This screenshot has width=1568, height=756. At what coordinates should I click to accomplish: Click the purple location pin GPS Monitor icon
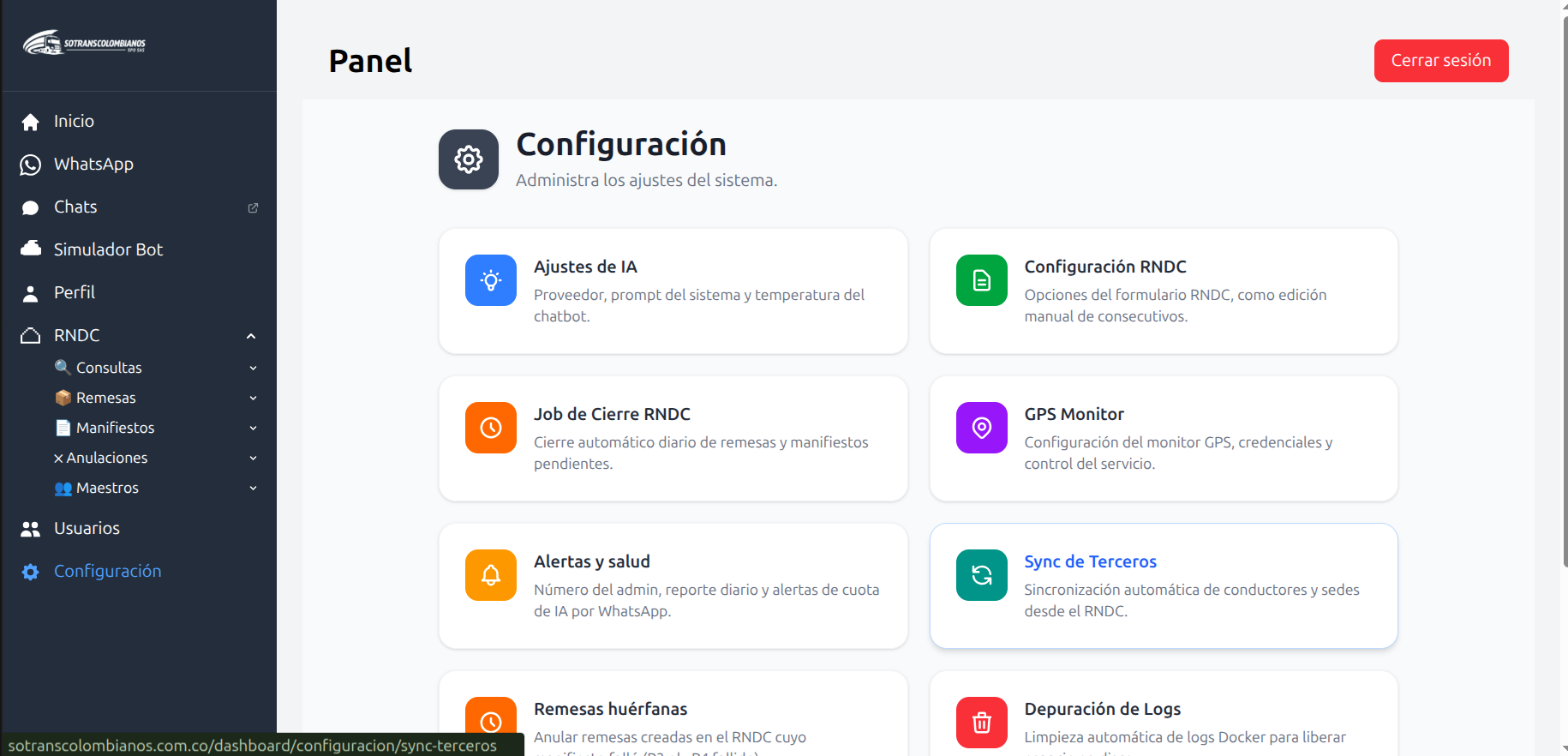(982, 428)
